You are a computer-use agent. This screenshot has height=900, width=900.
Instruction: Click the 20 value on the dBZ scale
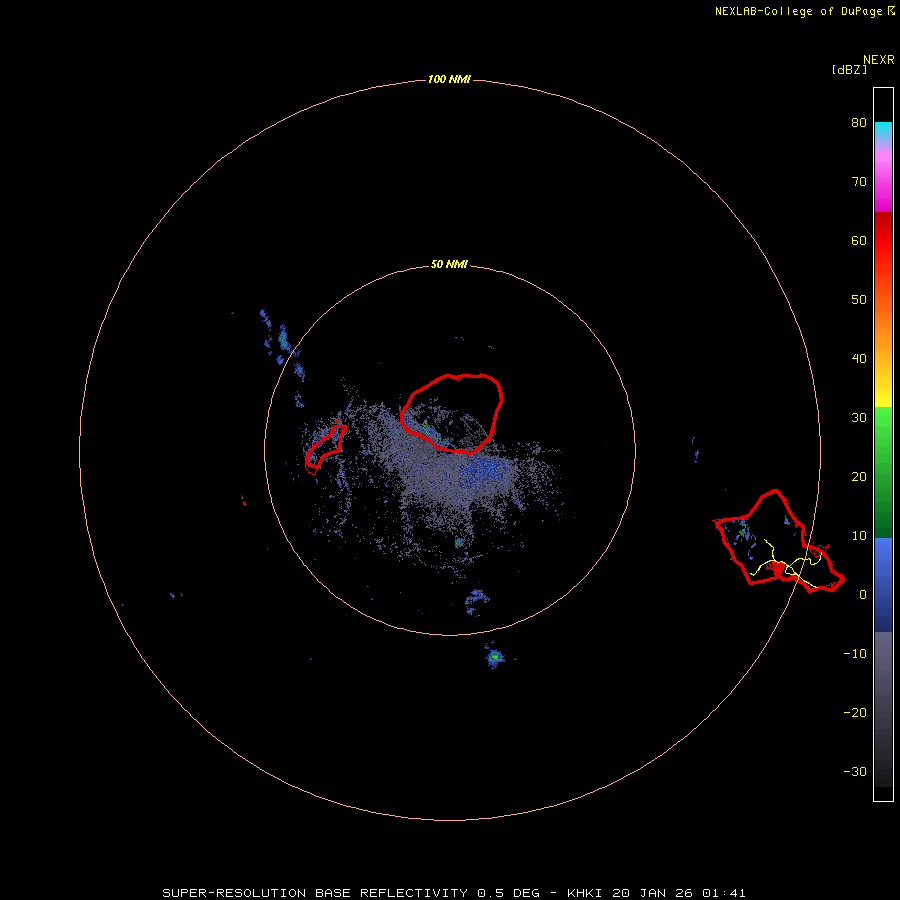click(x=859, y=476)
